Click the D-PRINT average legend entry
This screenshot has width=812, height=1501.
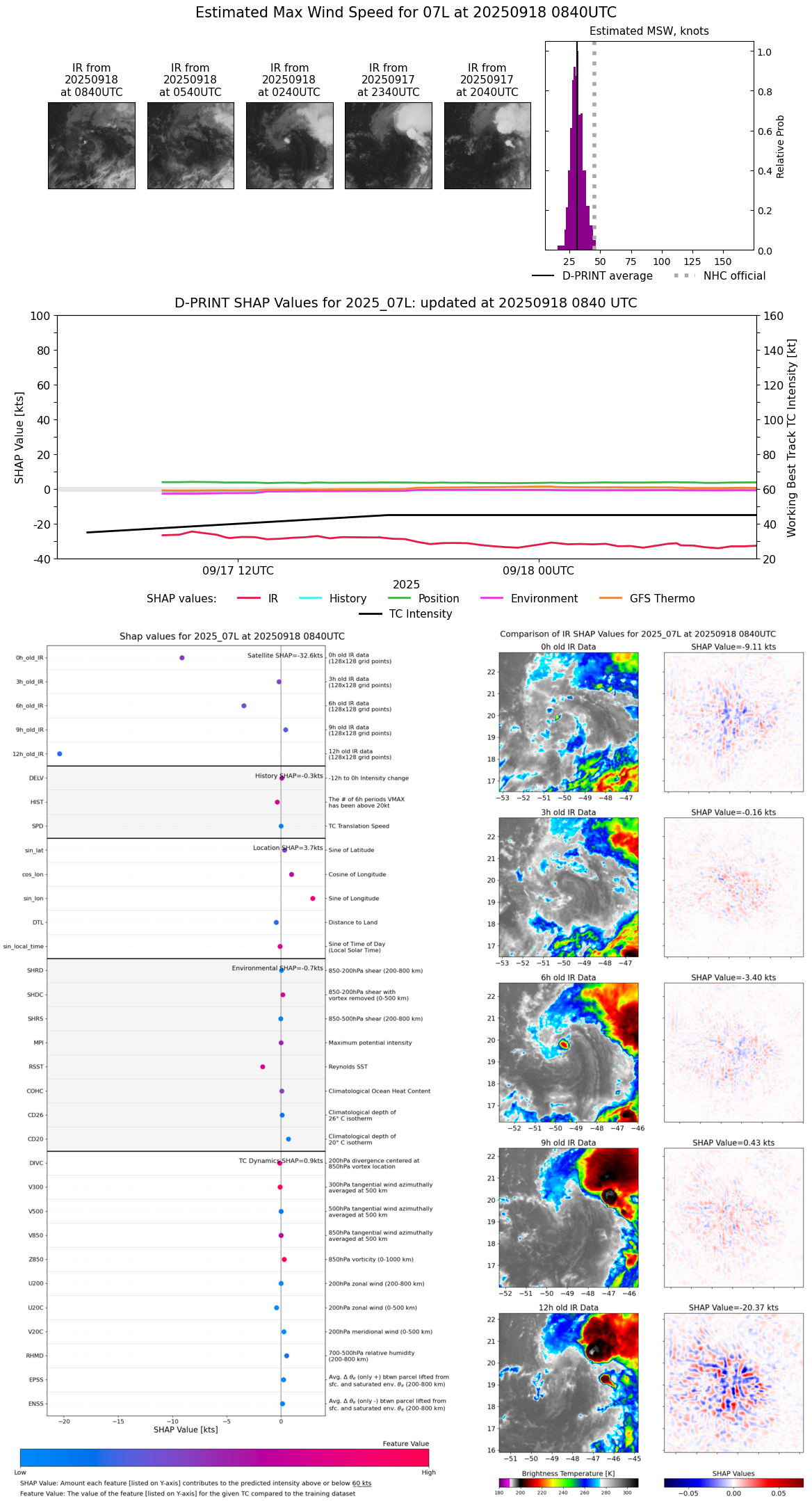pos(543,276)
